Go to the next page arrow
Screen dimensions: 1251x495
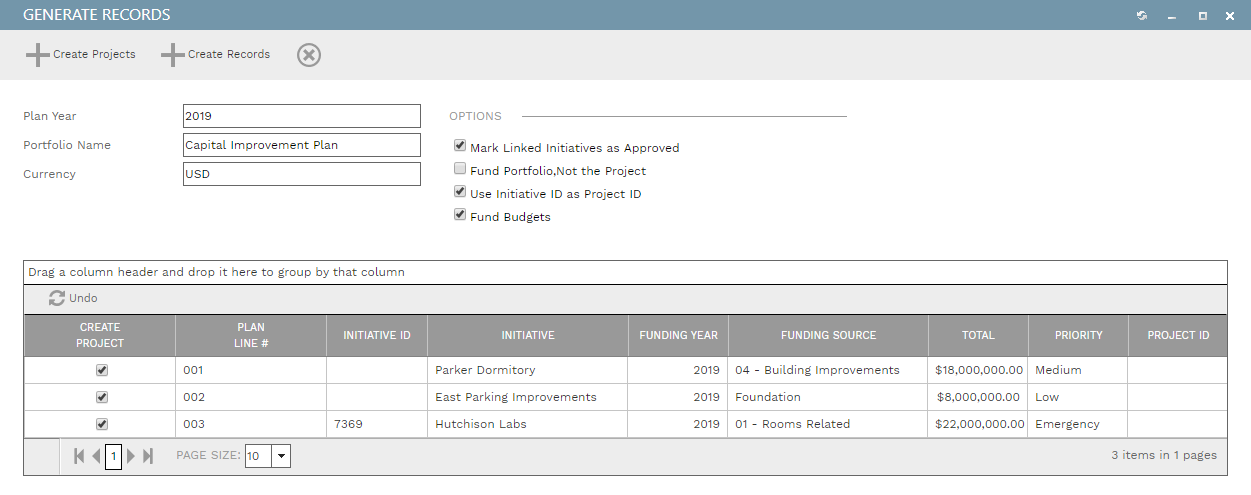pyautogui.click(x=131, y=456)
